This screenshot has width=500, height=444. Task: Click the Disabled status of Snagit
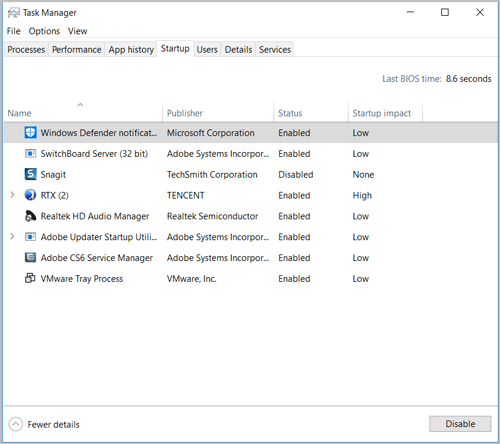pyautogui.click(x=296, y=174)
